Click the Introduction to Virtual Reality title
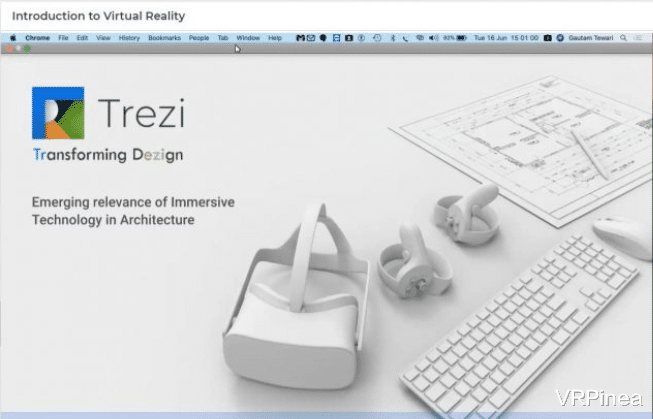The image size is (653, 419). click(99, 16)
